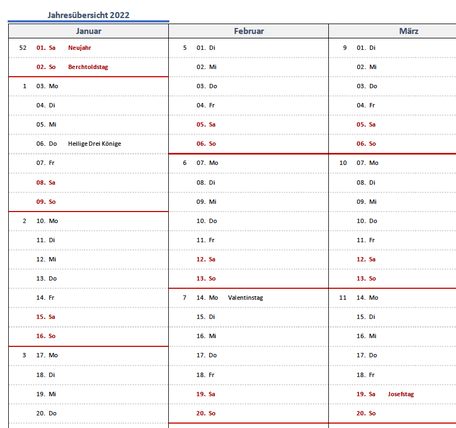Click week number 7 in Februar
The height and width of the screenshot is (428, 456).
pyautogui.click(x=185, y=298)
